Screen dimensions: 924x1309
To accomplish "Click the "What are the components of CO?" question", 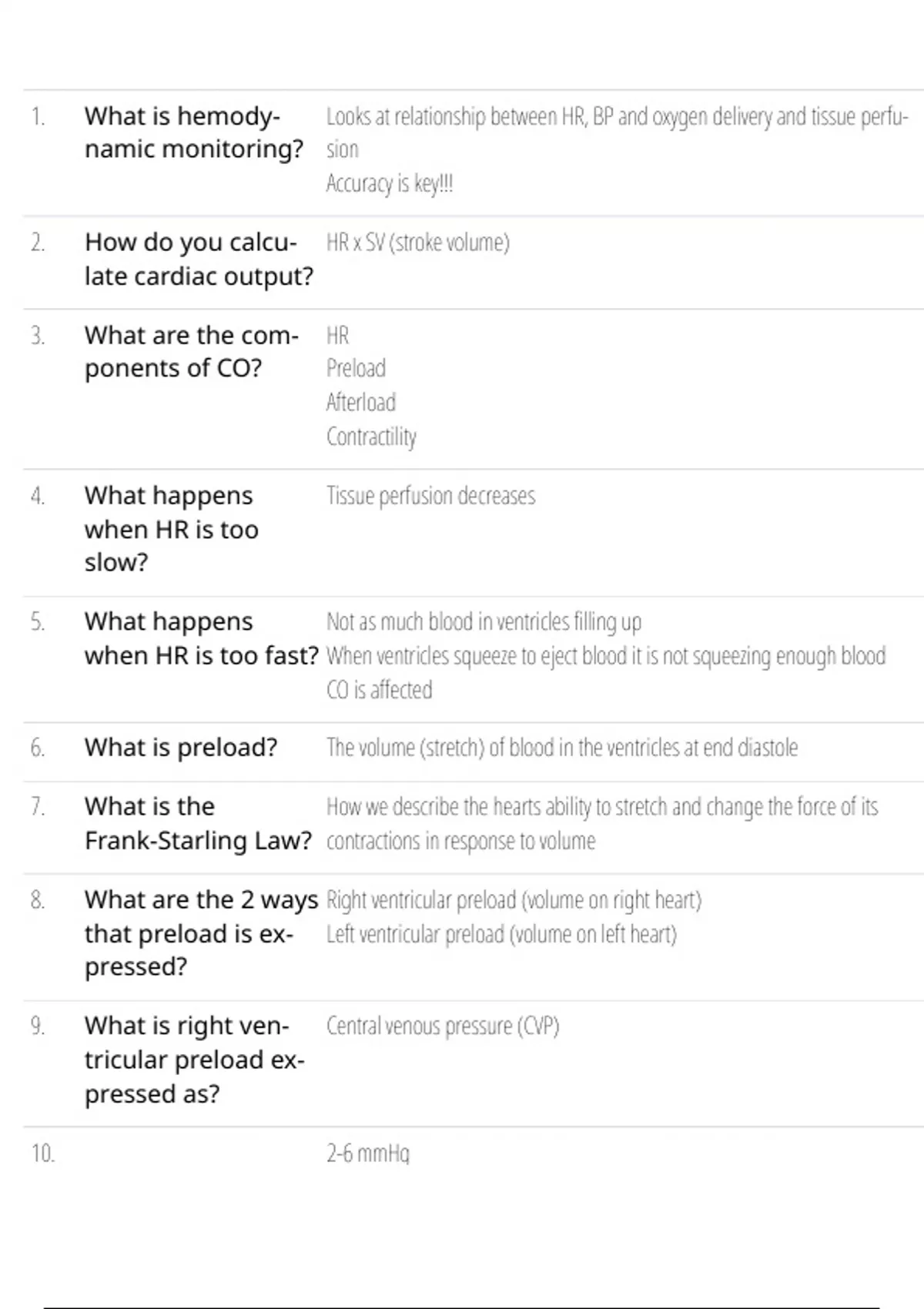I will point(191,352).
